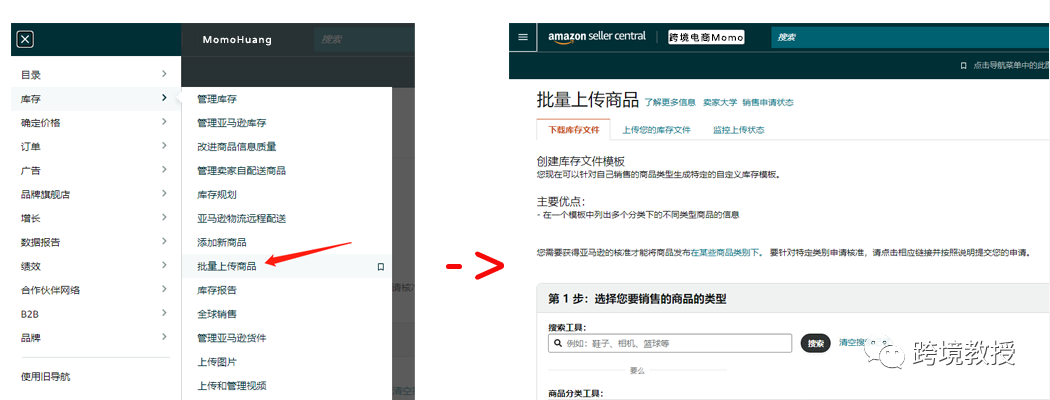Click the bookmark icon beside 批量上传商品

380,267
